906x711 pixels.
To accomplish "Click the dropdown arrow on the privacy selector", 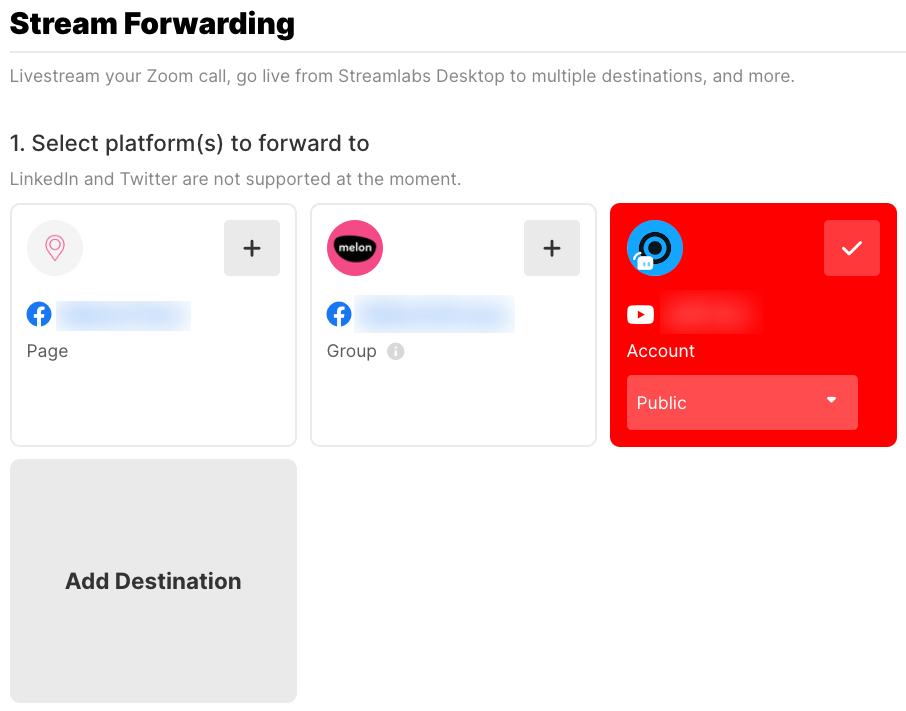I will 831,401.
